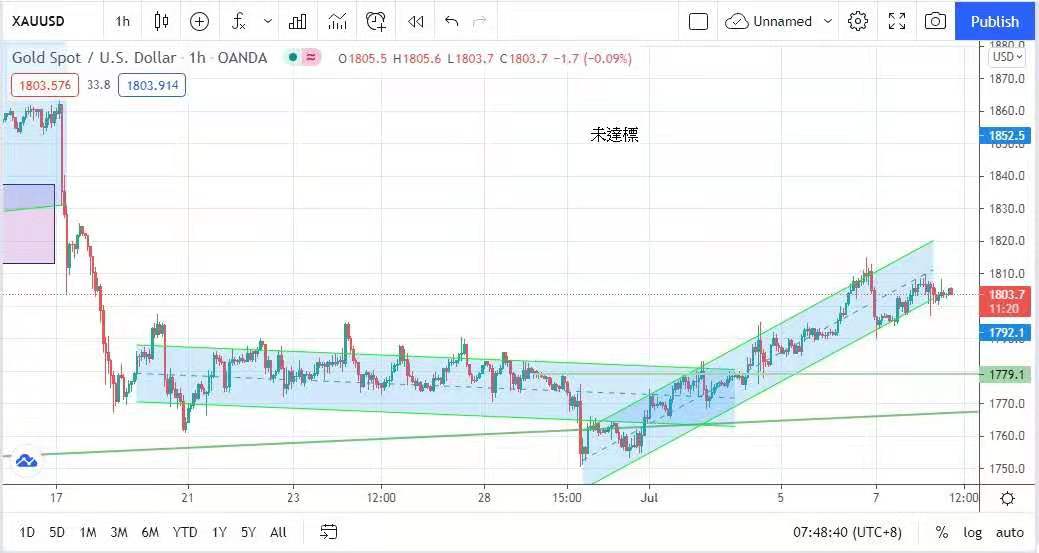The image size is (1039, 553).
Task: Select the 1M date range tab
Action: click(x=88, y=532)
